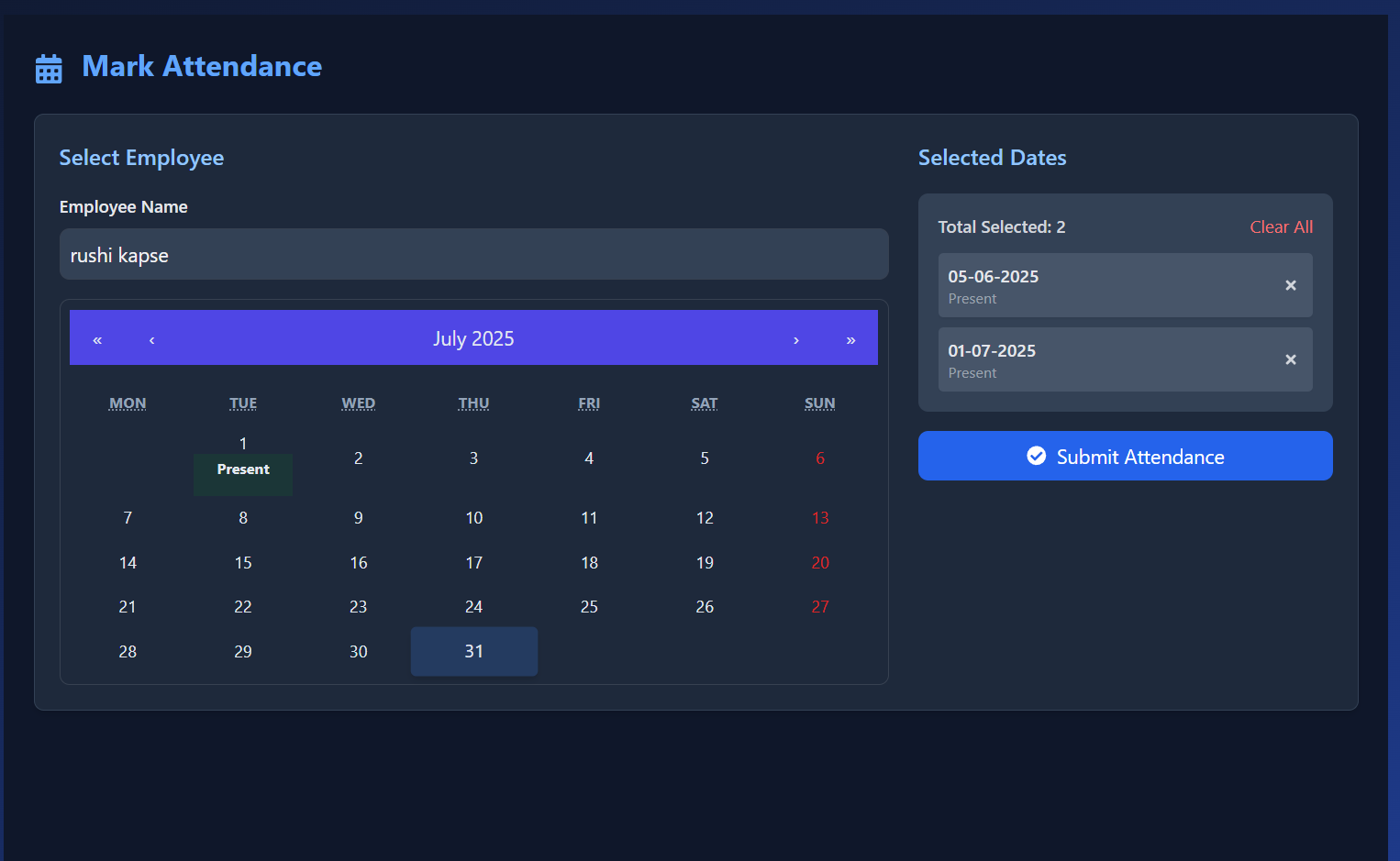The width and height of the screenshot is (1400, 861).
Task: Go to August using single-right arrow
Action: (796, 338)
